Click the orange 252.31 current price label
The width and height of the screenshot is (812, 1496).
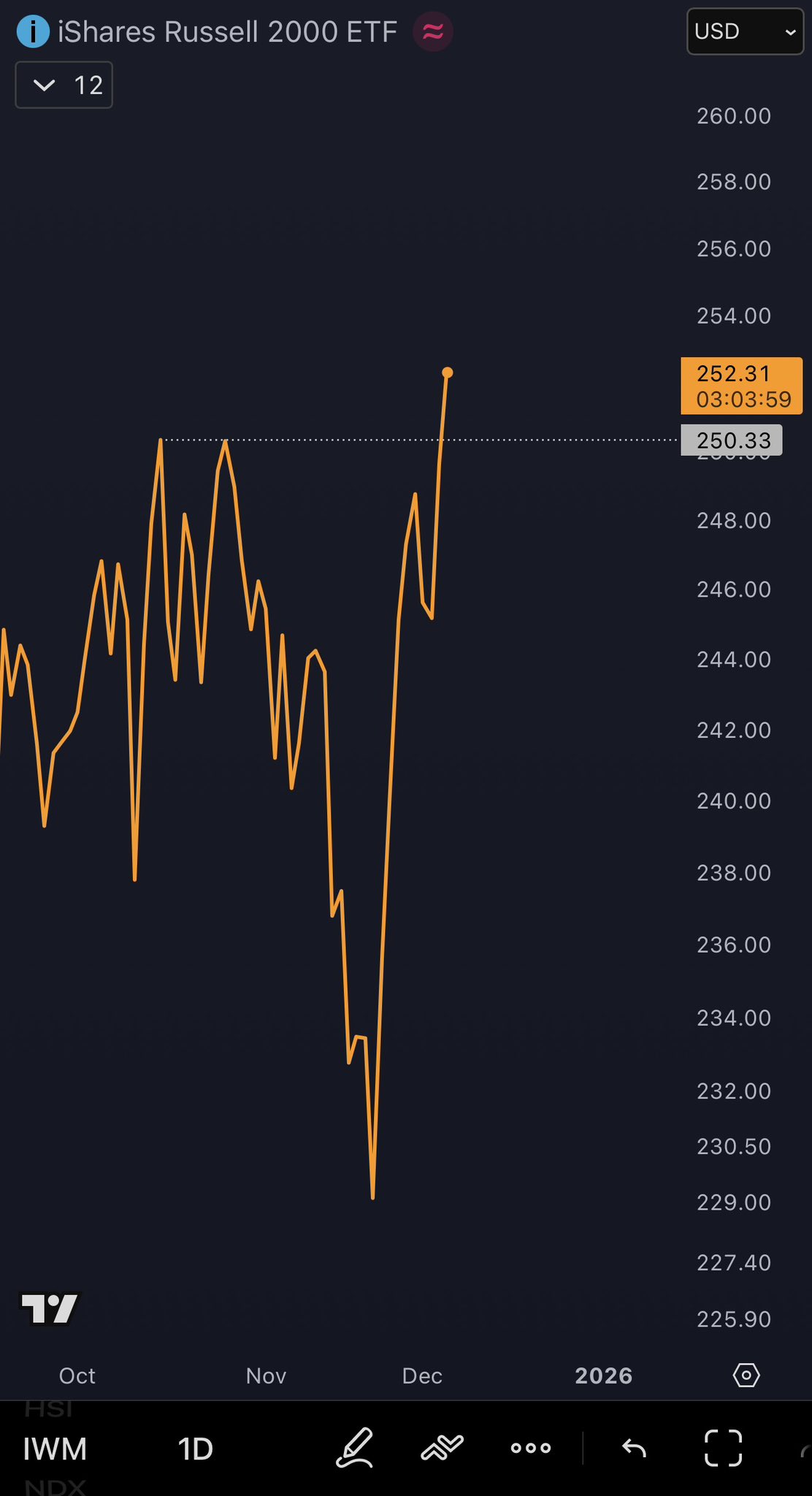click(741, 386)
